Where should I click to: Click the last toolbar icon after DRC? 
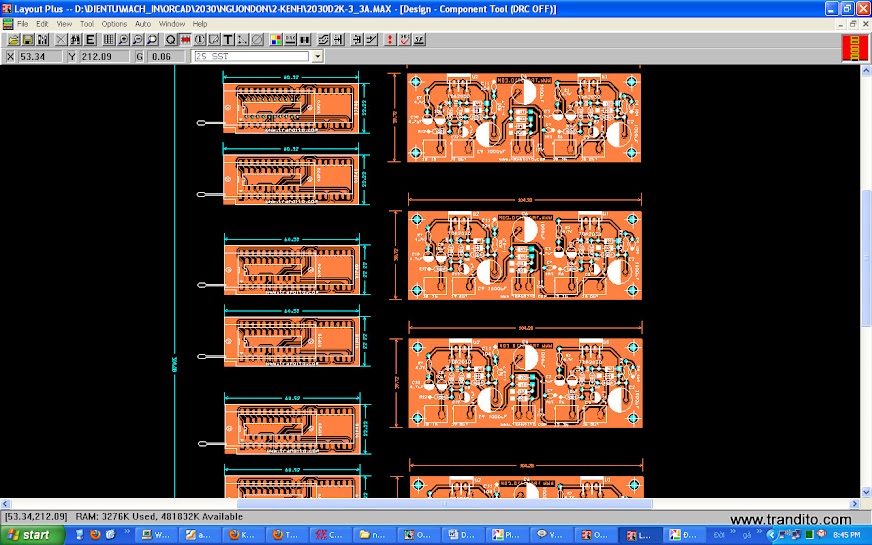(x=419, y=39)
